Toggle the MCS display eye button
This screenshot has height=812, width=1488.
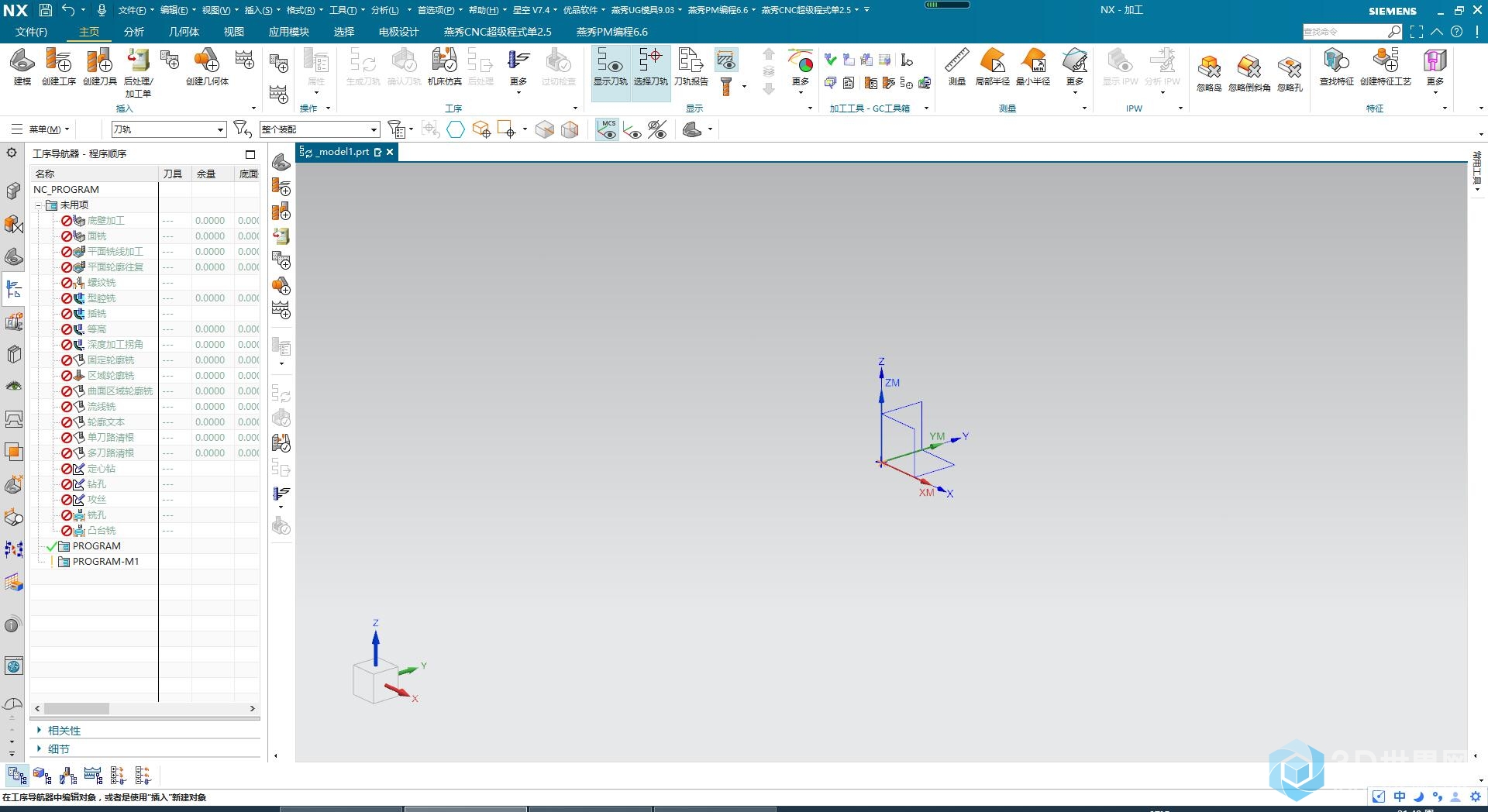(608, 129)
